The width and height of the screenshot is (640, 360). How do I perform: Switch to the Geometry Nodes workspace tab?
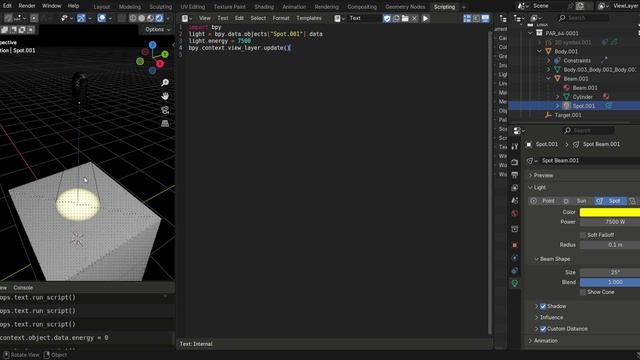click(405, 7)
